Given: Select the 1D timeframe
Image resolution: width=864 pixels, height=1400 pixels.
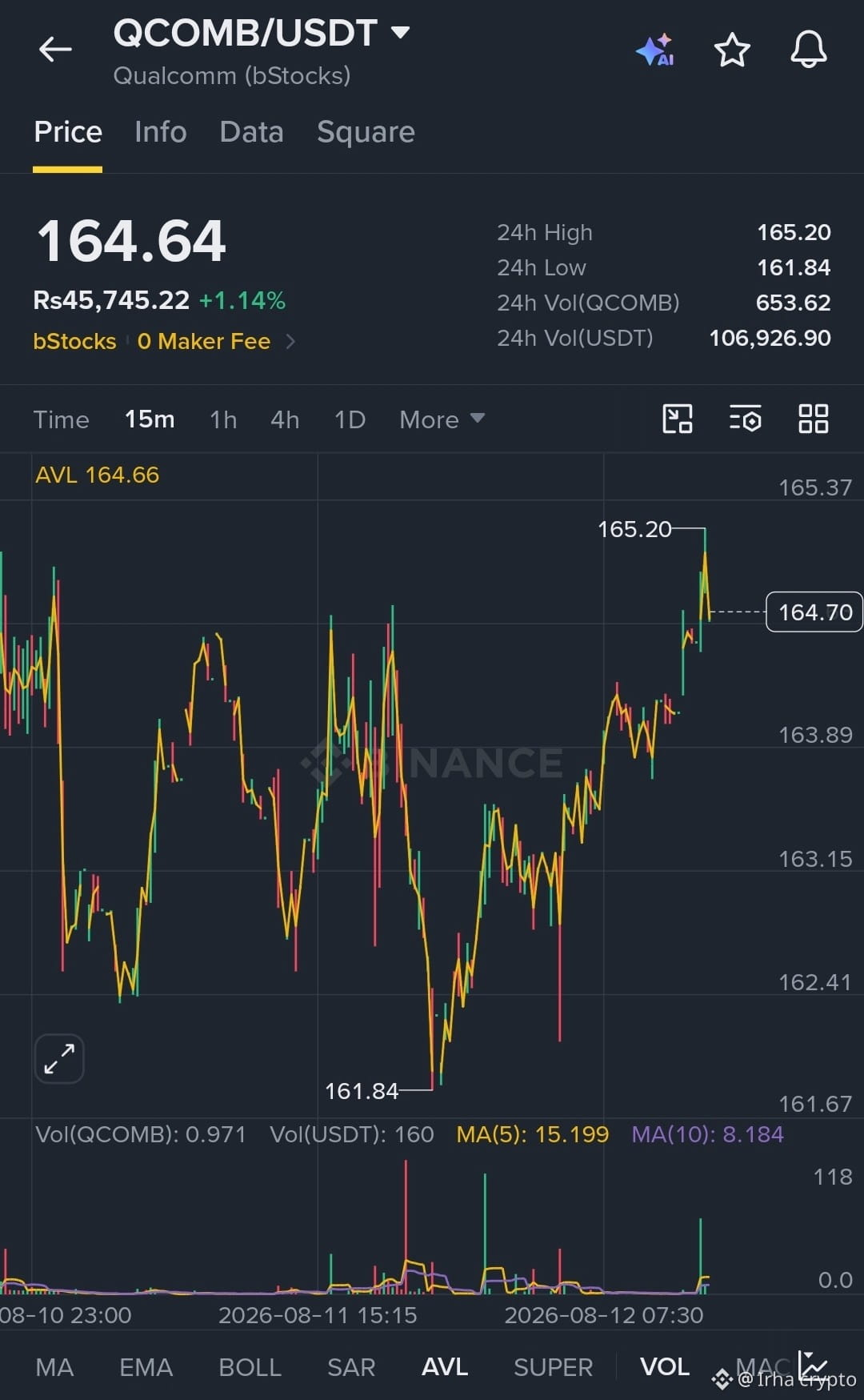Looking at the screenshot, I should (350, 419).
